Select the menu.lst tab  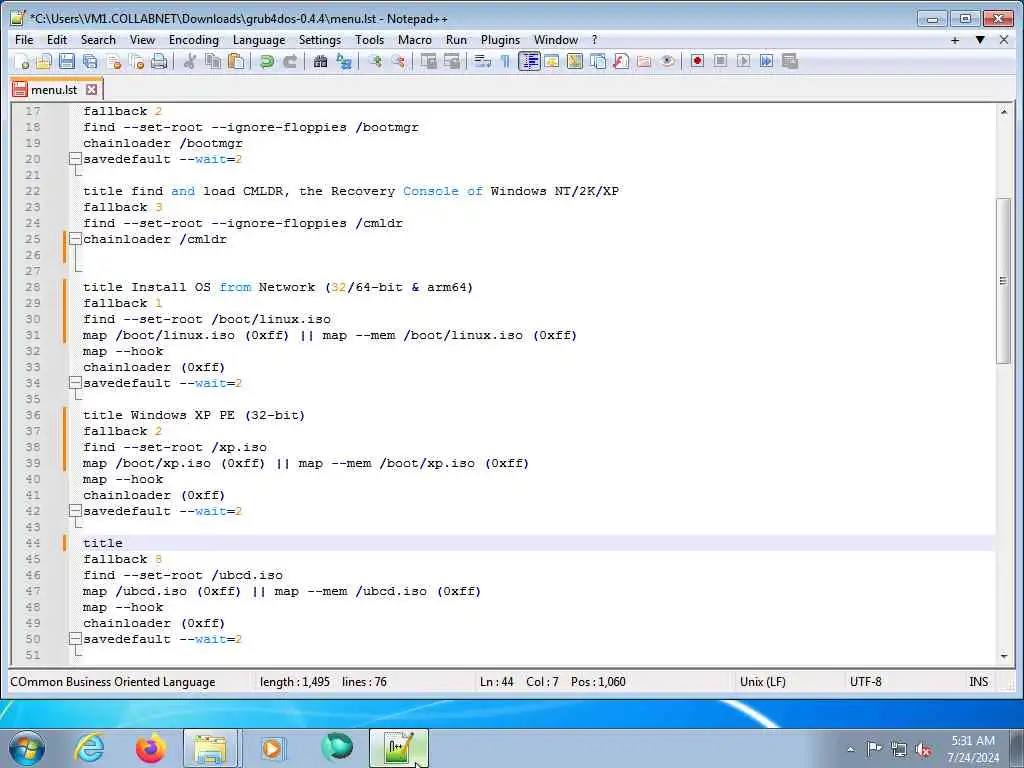coord(54,89)
